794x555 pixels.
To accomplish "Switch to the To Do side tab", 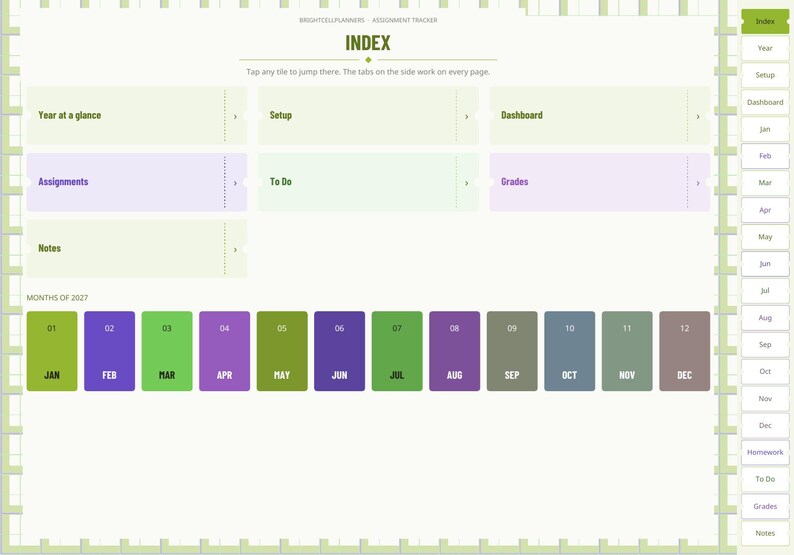I will [765, 479].
